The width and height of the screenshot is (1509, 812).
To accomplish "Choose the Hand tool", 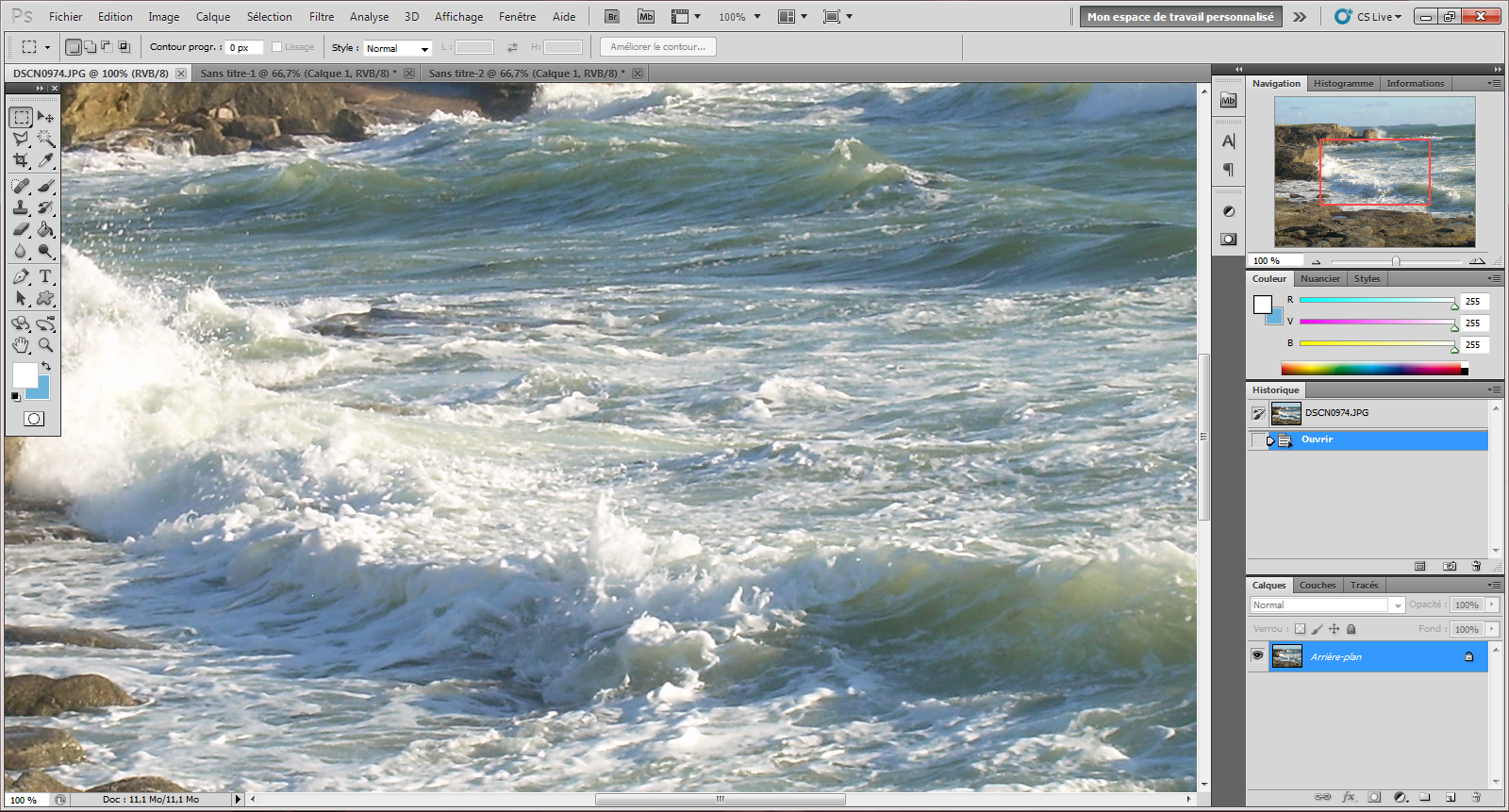I will click(21, 345).
